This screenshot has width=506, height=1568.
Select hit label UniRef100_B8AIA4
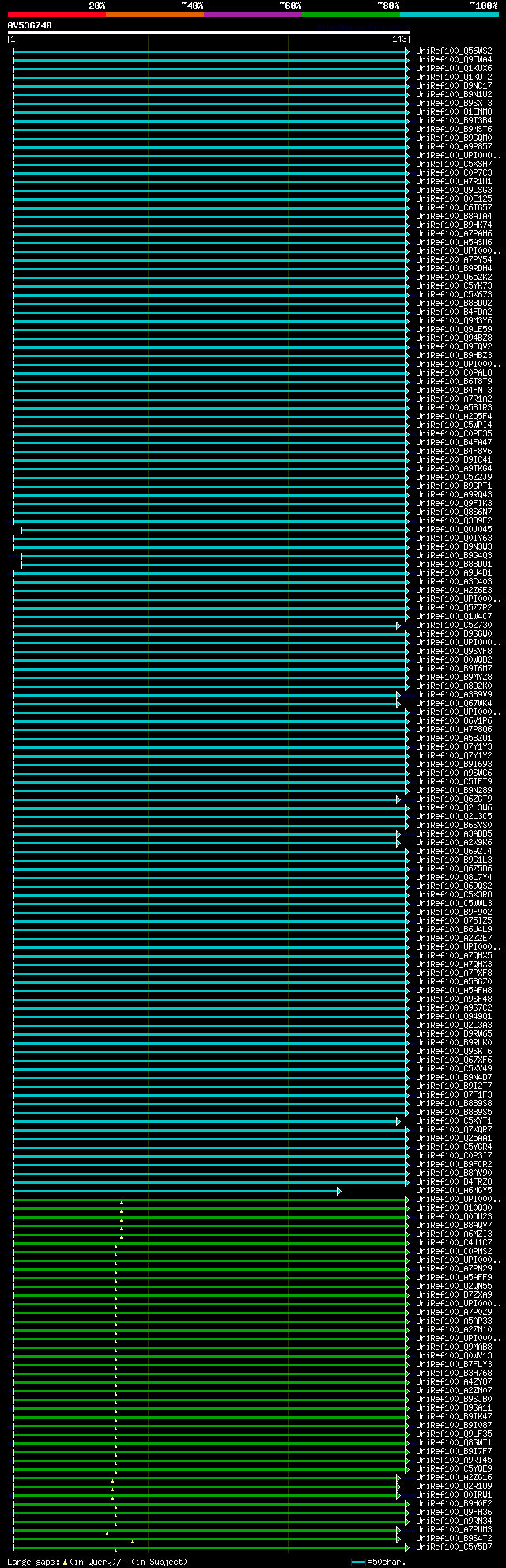[x=454, y=217]
